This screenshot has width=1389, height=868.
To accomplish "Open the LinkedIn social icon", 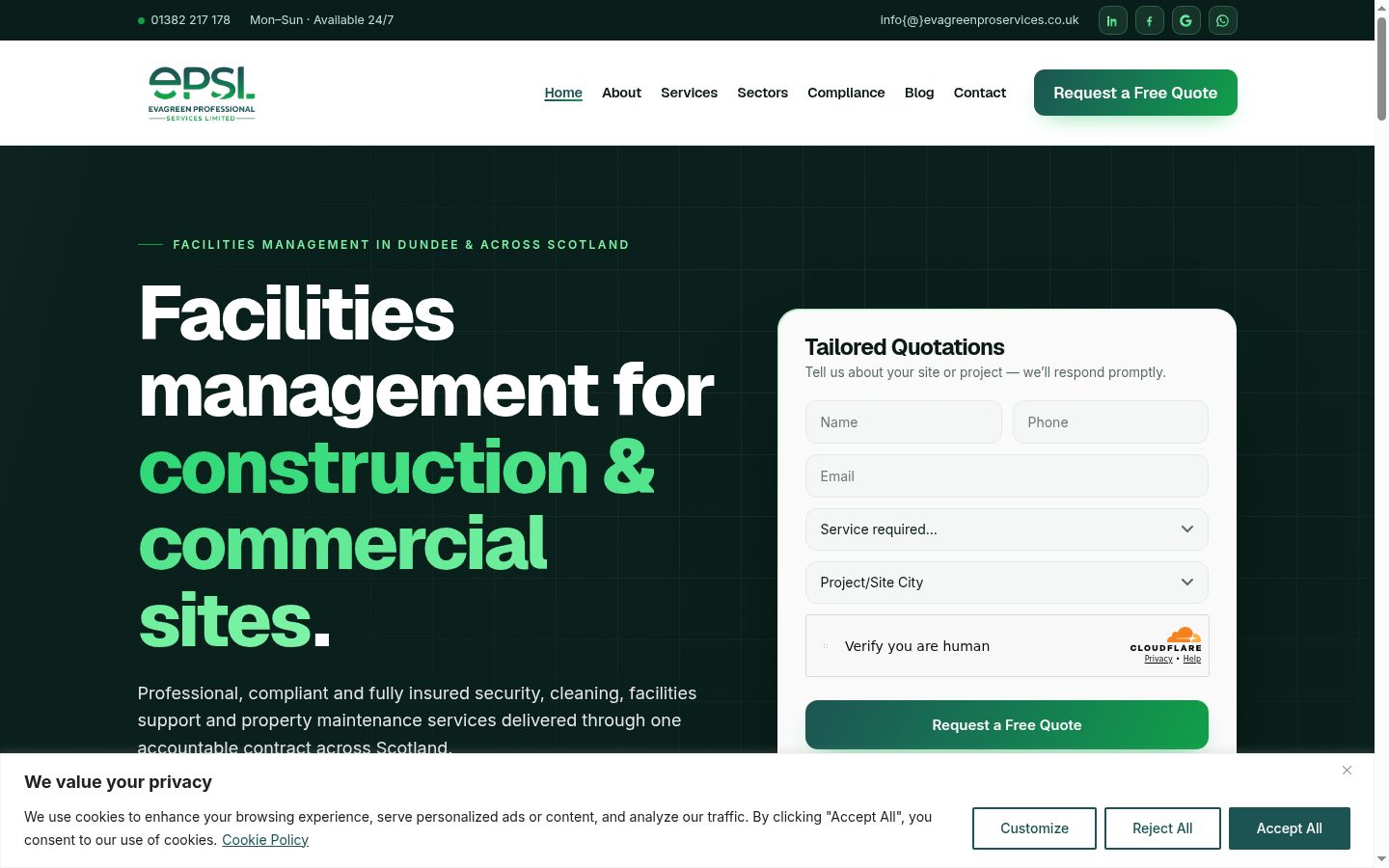I will (x=1112, y=20).
